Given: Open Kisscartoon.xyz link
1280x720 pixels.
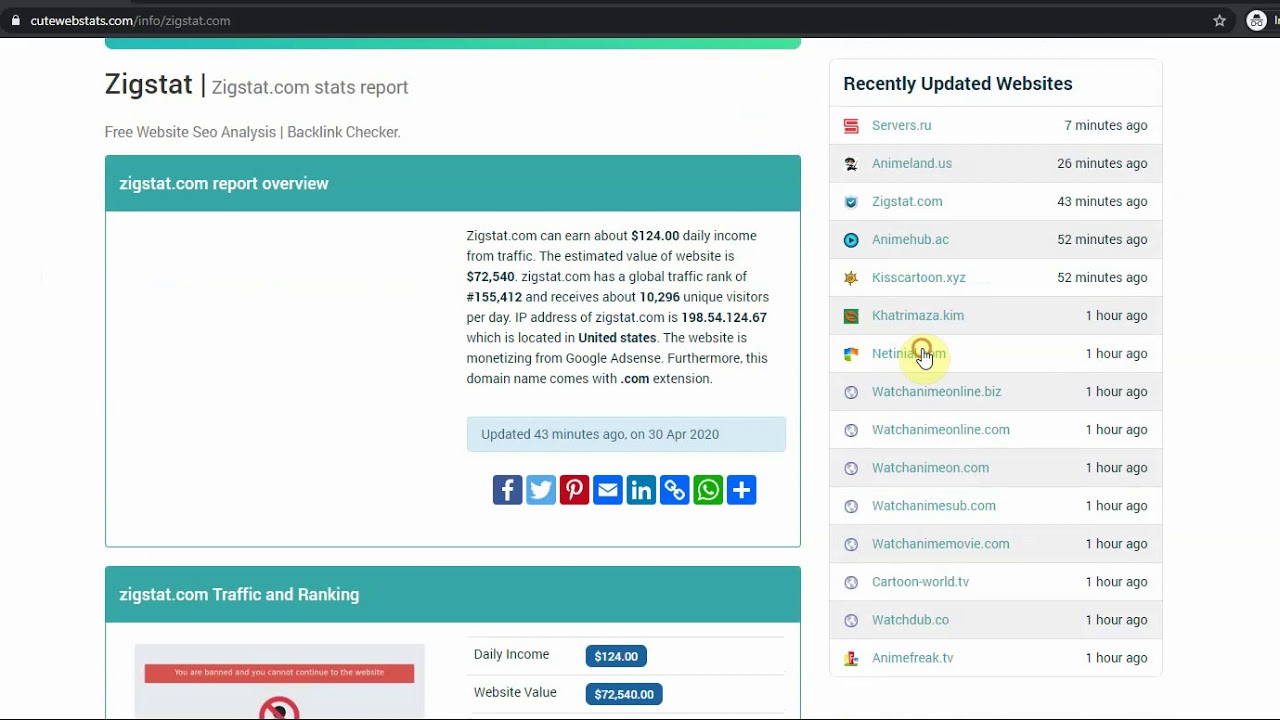Looking at the screenshot, I should [x=919, y=277].
